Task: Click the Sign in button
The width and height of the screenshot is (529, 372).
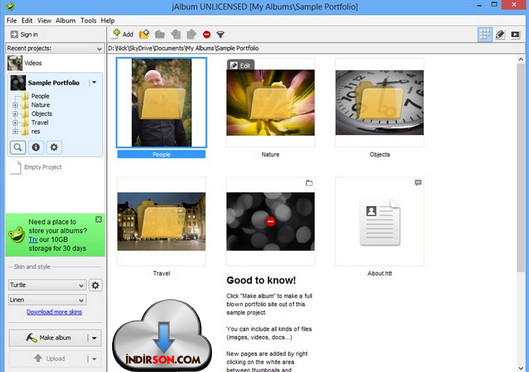Action: click(x=24, y=34)
